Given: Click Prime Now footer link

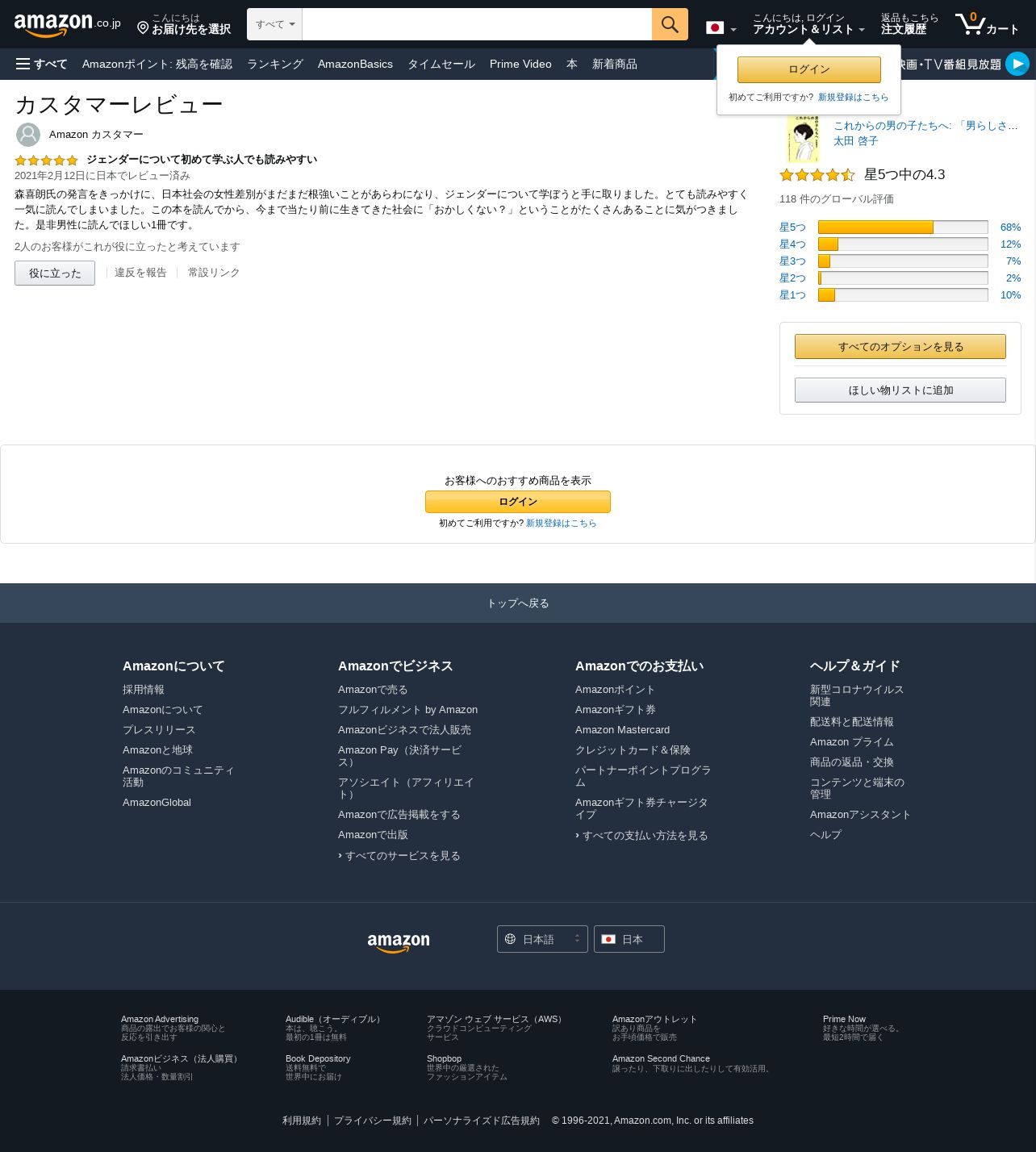Looking at the screenshot, I should 844,1020.
